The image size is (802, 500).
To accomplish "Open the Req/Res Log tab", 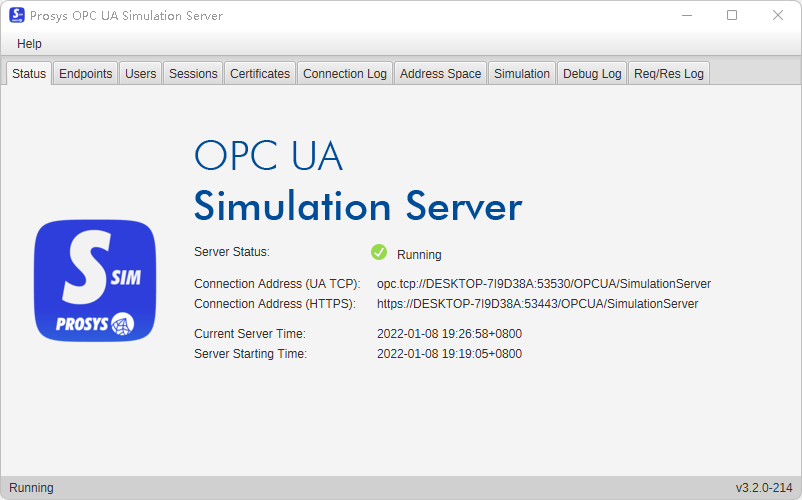I will [669, 74].
